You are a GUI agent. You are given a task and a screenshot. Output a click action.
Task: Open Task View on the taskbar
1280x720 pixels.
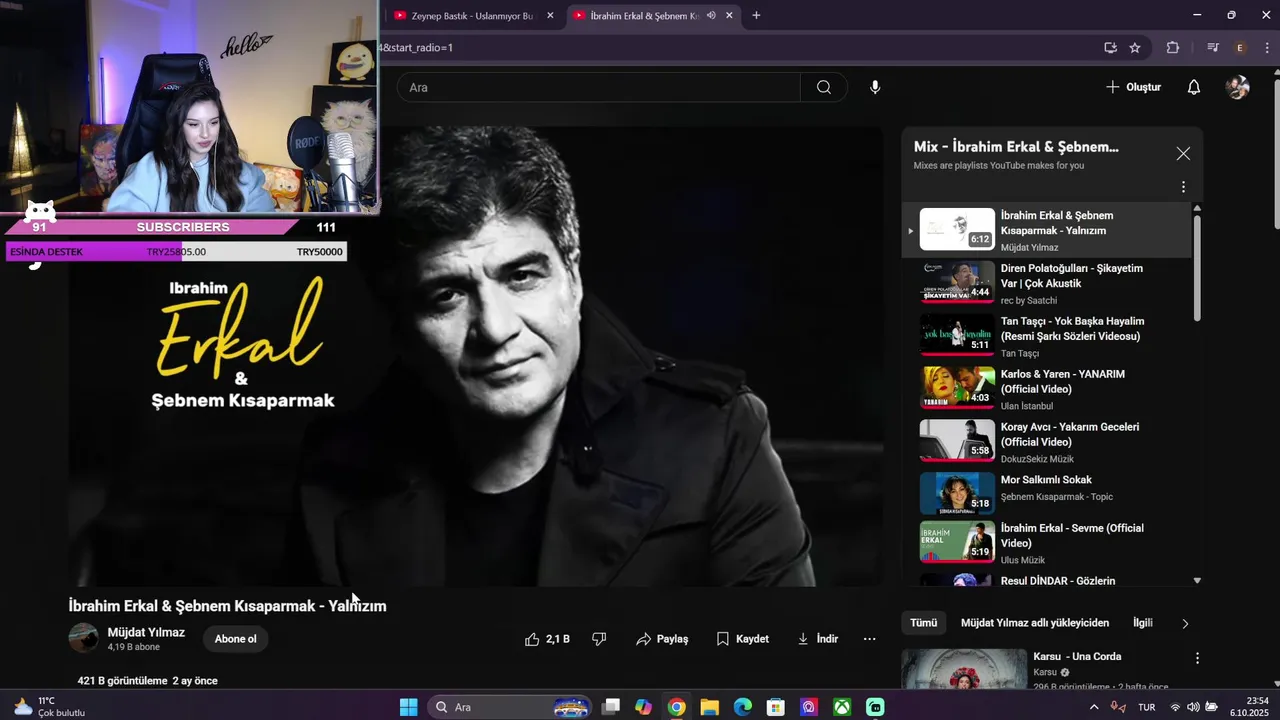coord(611,707)
